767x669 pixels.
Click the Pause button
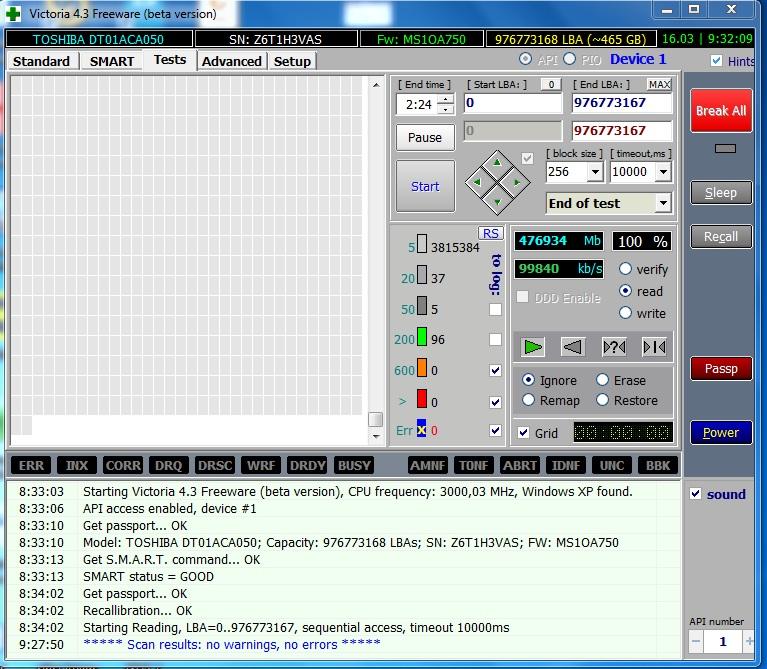click(425, 137)
